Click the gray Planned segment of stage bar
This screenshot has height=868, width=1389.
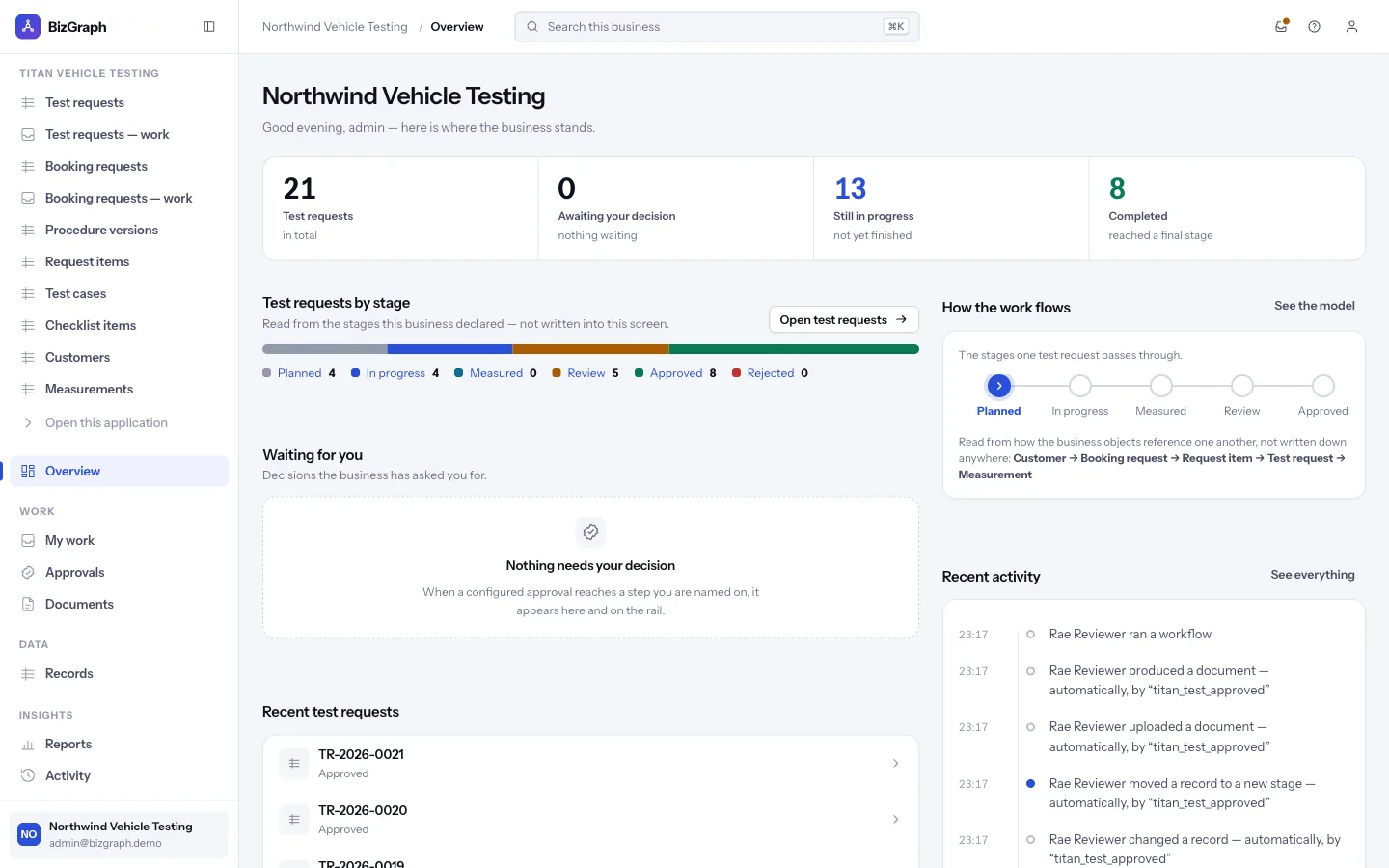click(x=325, y=349)
